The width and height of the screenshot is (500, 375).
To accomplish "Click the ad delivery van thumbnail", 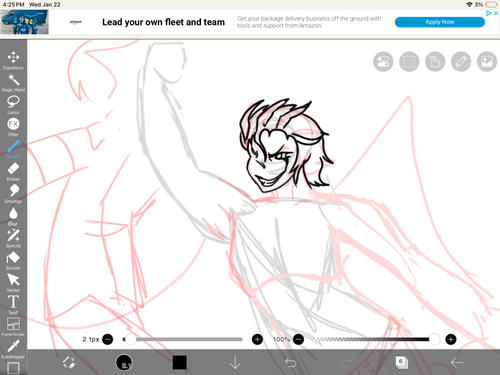I will [24, 22].
